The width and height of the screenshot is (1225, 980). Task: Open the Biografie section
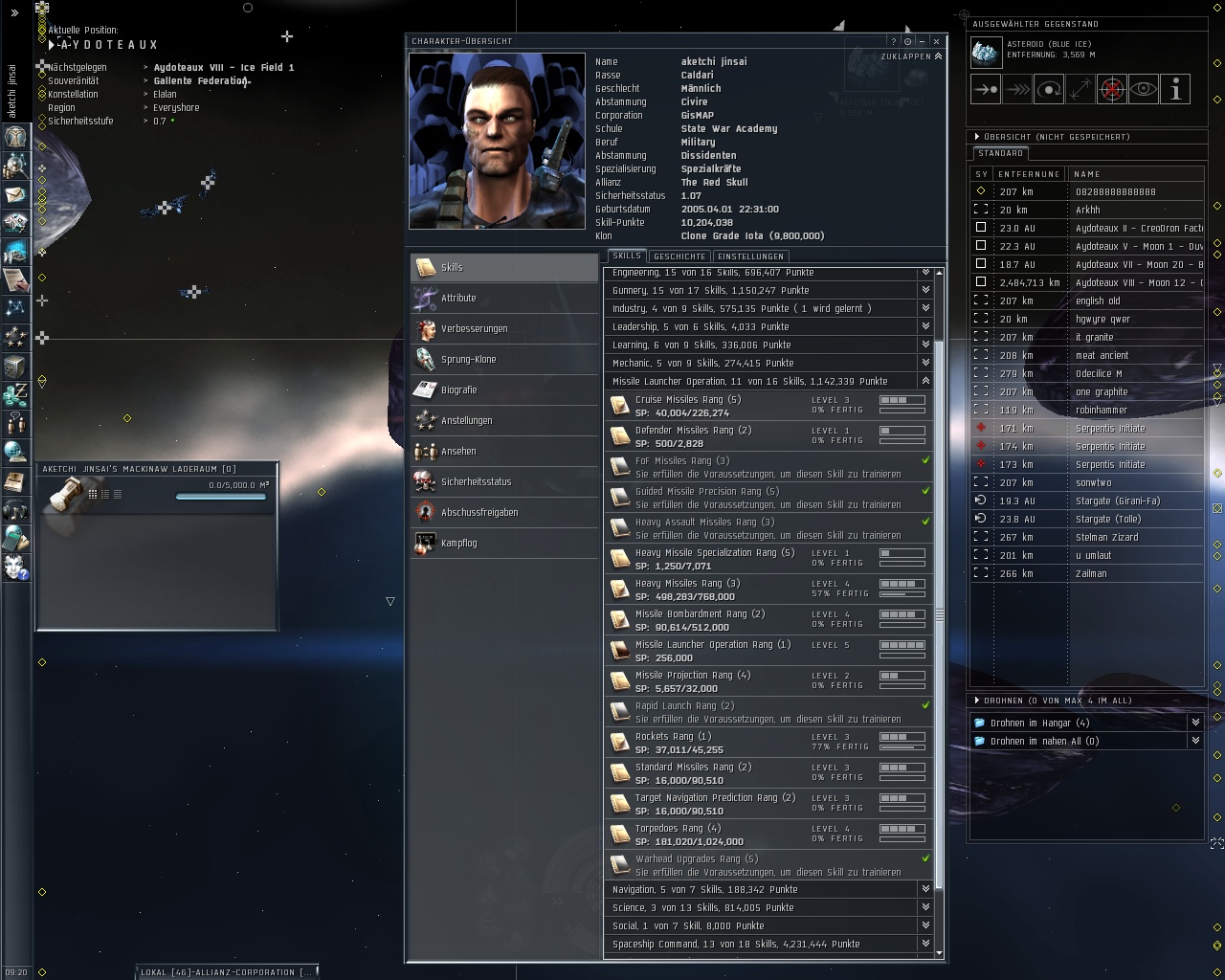[504, 390]
